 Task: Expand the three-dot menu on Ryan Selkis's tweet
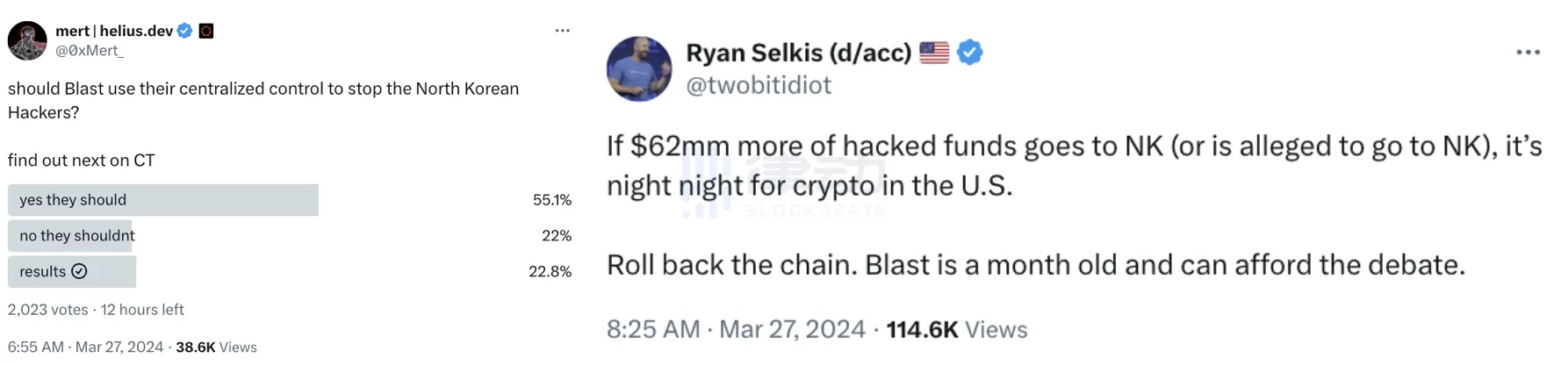click(x=1528, y=53)
